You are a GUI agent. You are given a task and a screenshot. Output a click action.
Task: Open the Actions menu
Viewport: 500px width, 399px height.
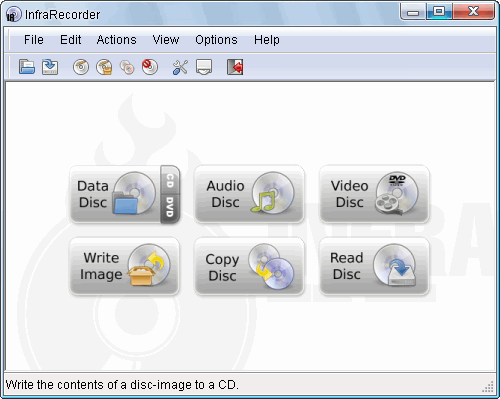[x=116, y=40]
